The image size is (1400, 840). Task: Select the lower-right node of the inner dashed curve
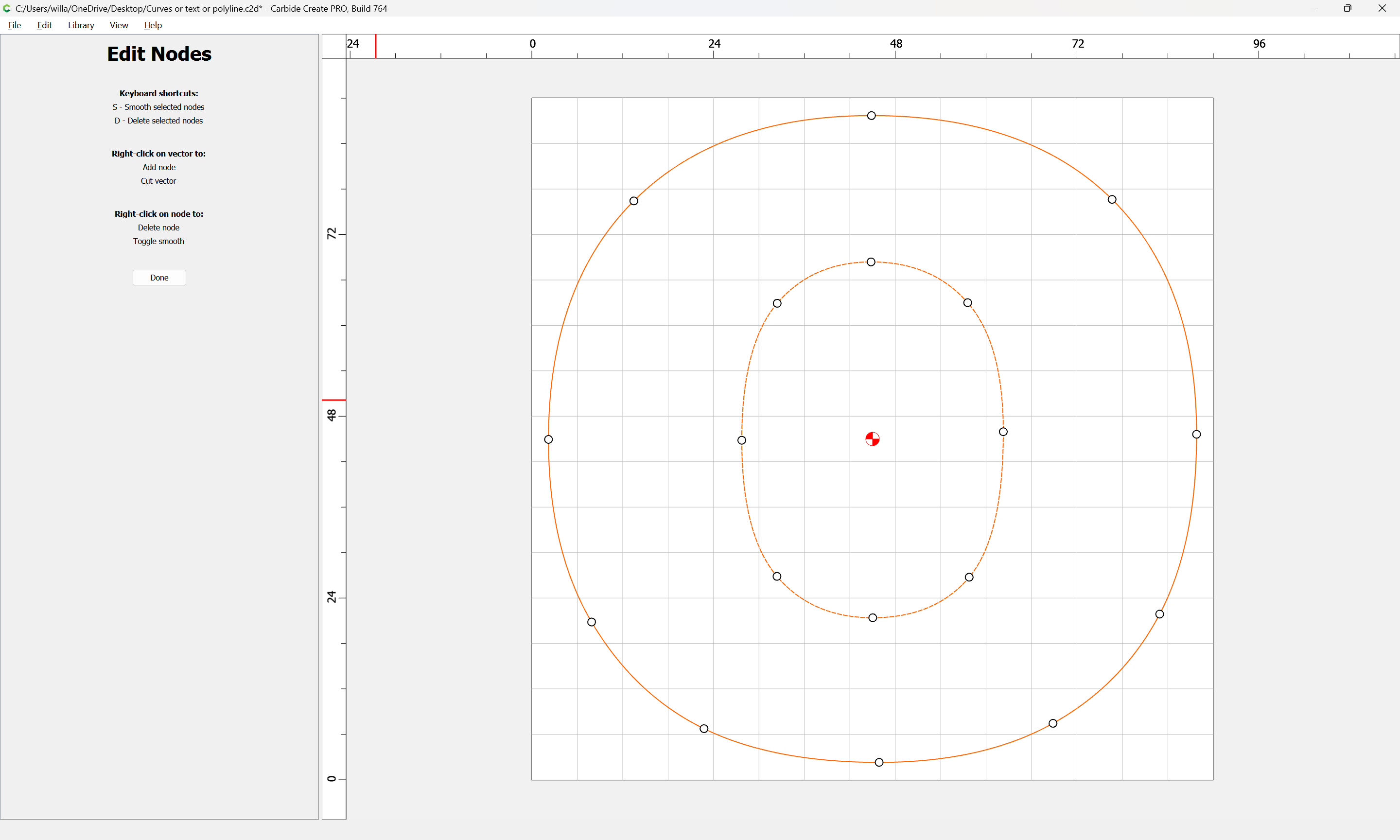(969, 577)
